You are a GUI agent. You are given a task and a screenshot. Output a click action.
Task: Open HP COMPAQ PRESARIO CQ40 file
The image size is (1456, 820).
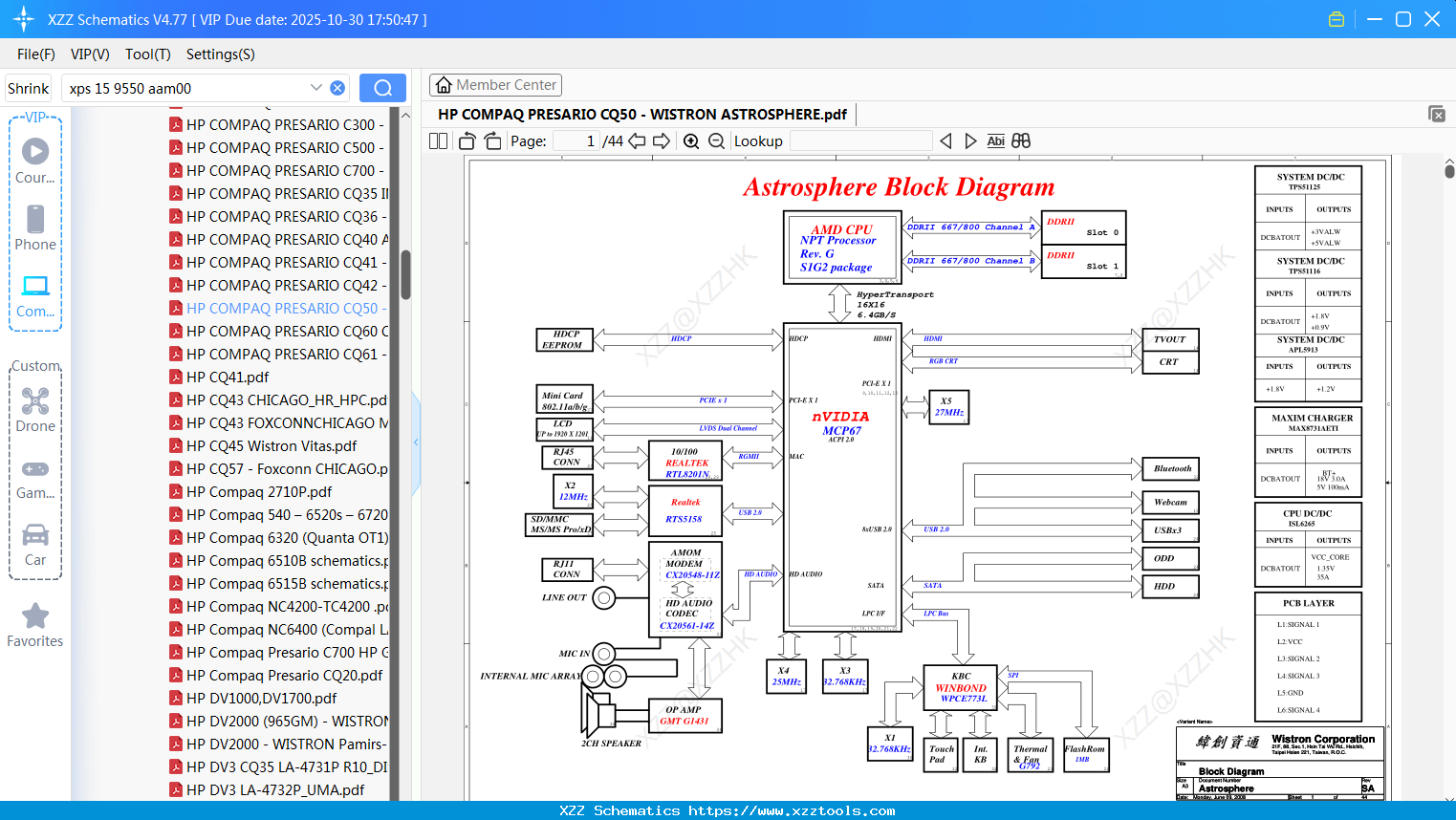278,239
